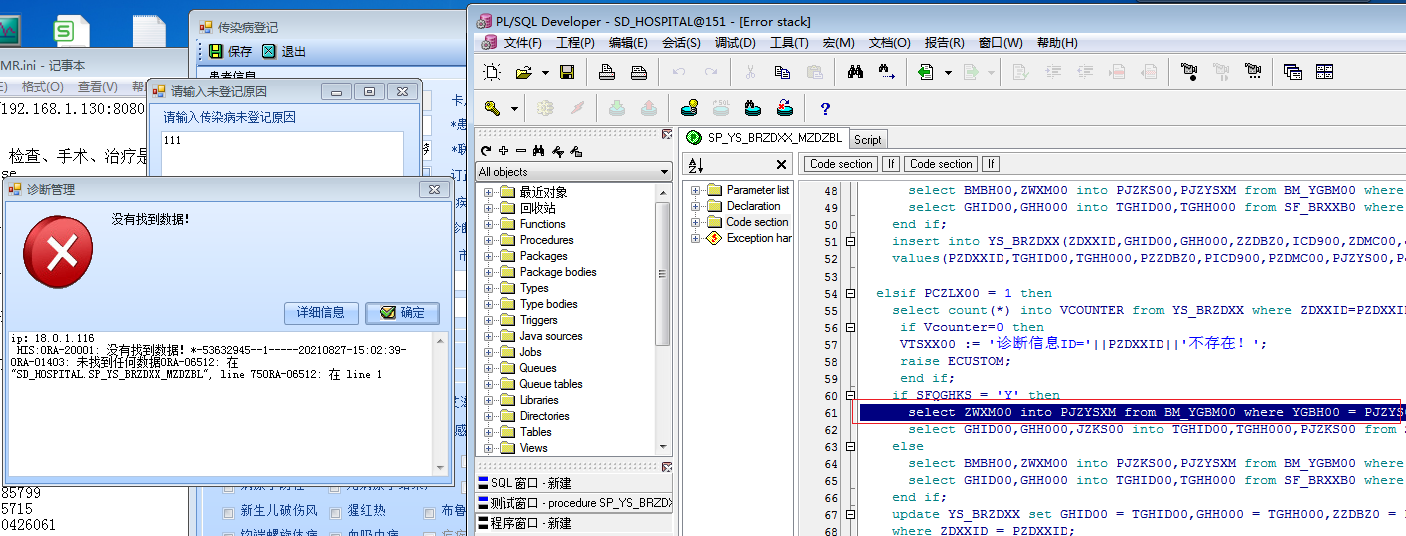
Task: Click the 详细信息 button
Action: [x=321, y=313]
